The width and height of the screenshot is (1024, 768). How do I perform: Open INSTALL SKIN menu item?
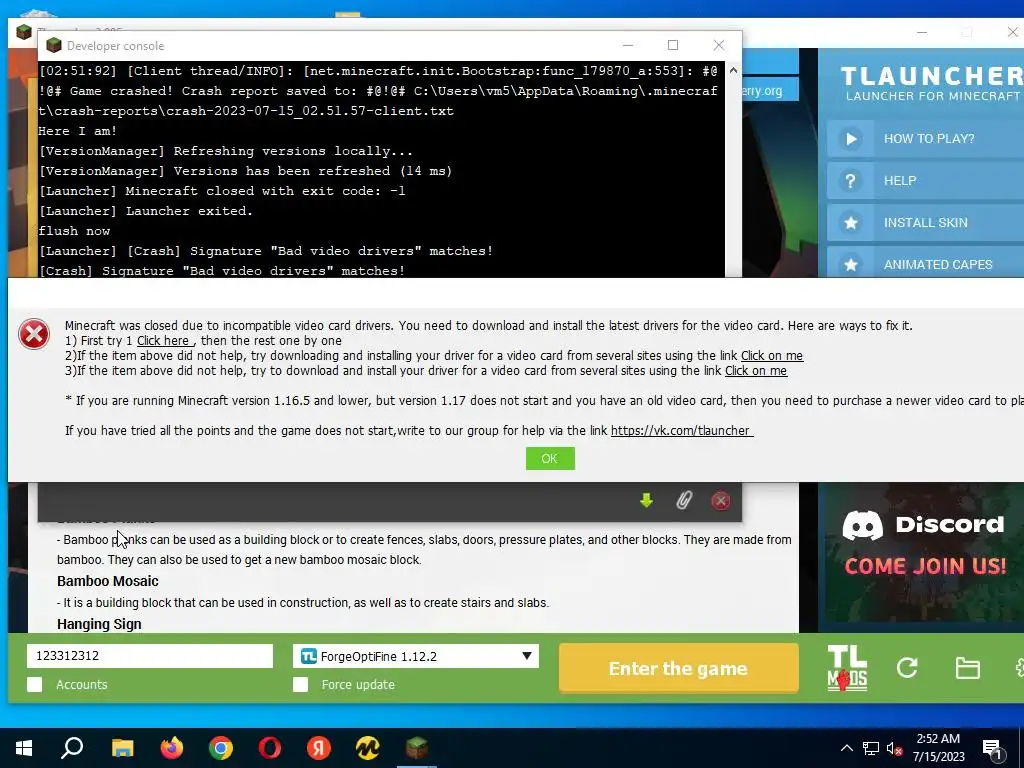click(925, 223)
